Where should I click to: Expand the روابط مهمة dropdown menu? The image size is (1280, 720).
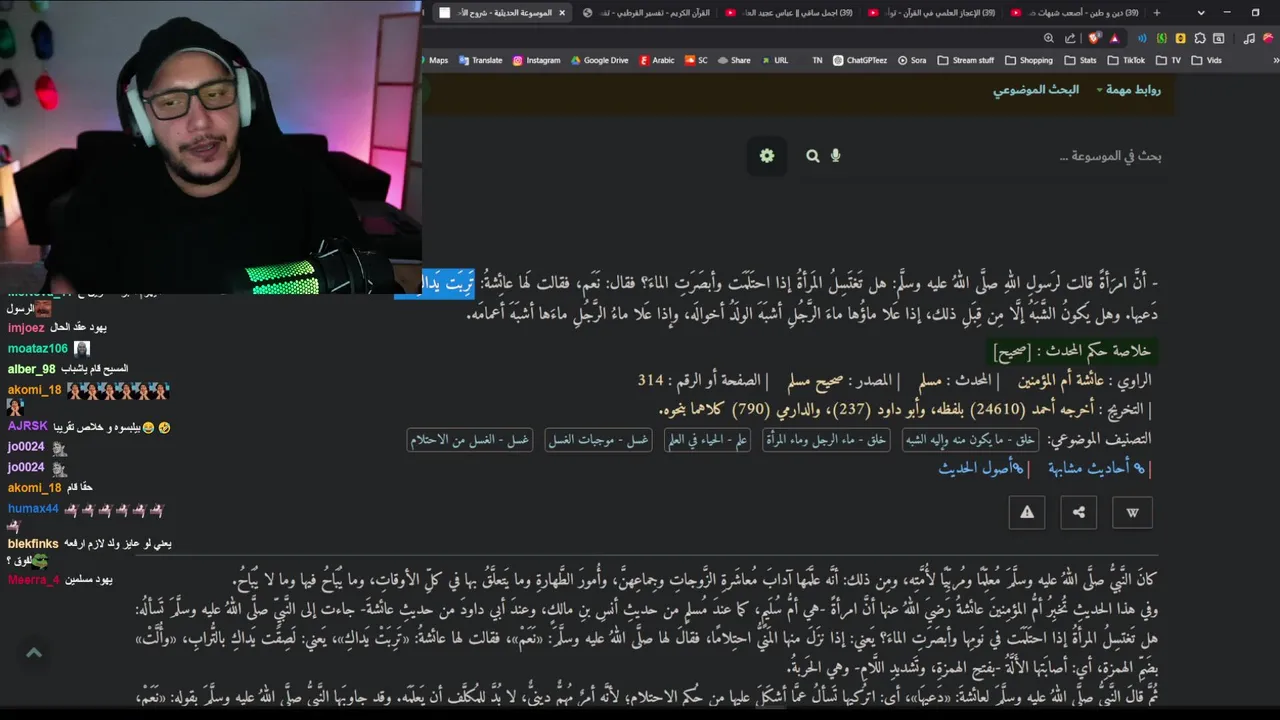click(x=1128, y=90)
